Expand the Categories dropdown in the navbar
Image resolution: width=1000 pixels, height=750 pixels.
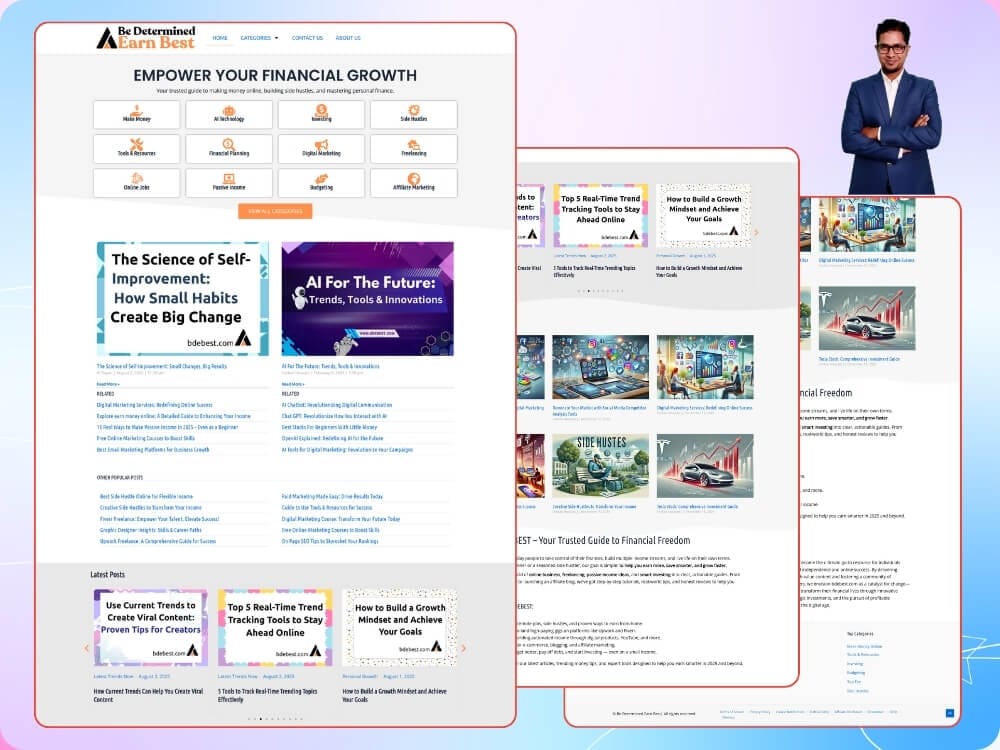coord(257,38)
